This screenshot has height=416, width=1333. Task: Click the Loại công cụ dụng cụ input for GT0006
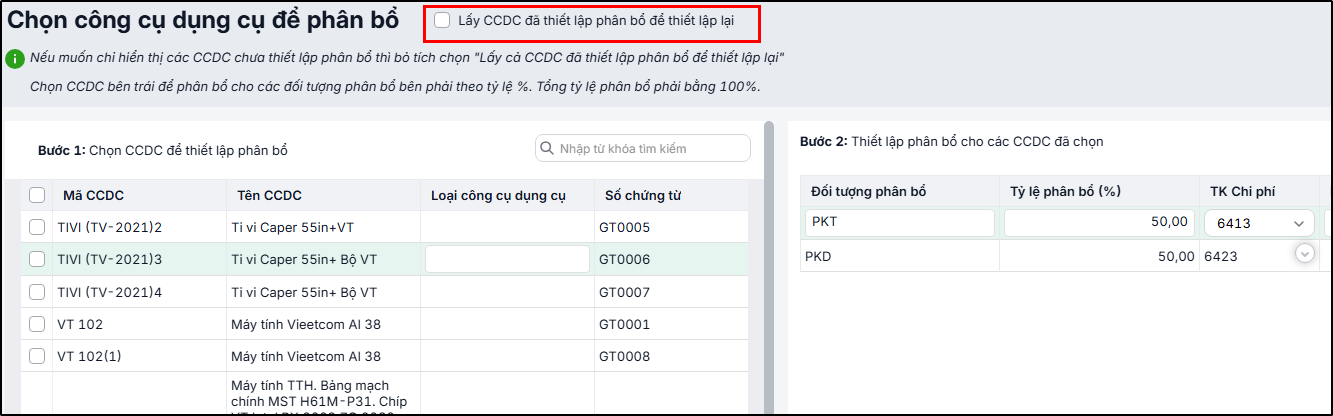(507, 259)
